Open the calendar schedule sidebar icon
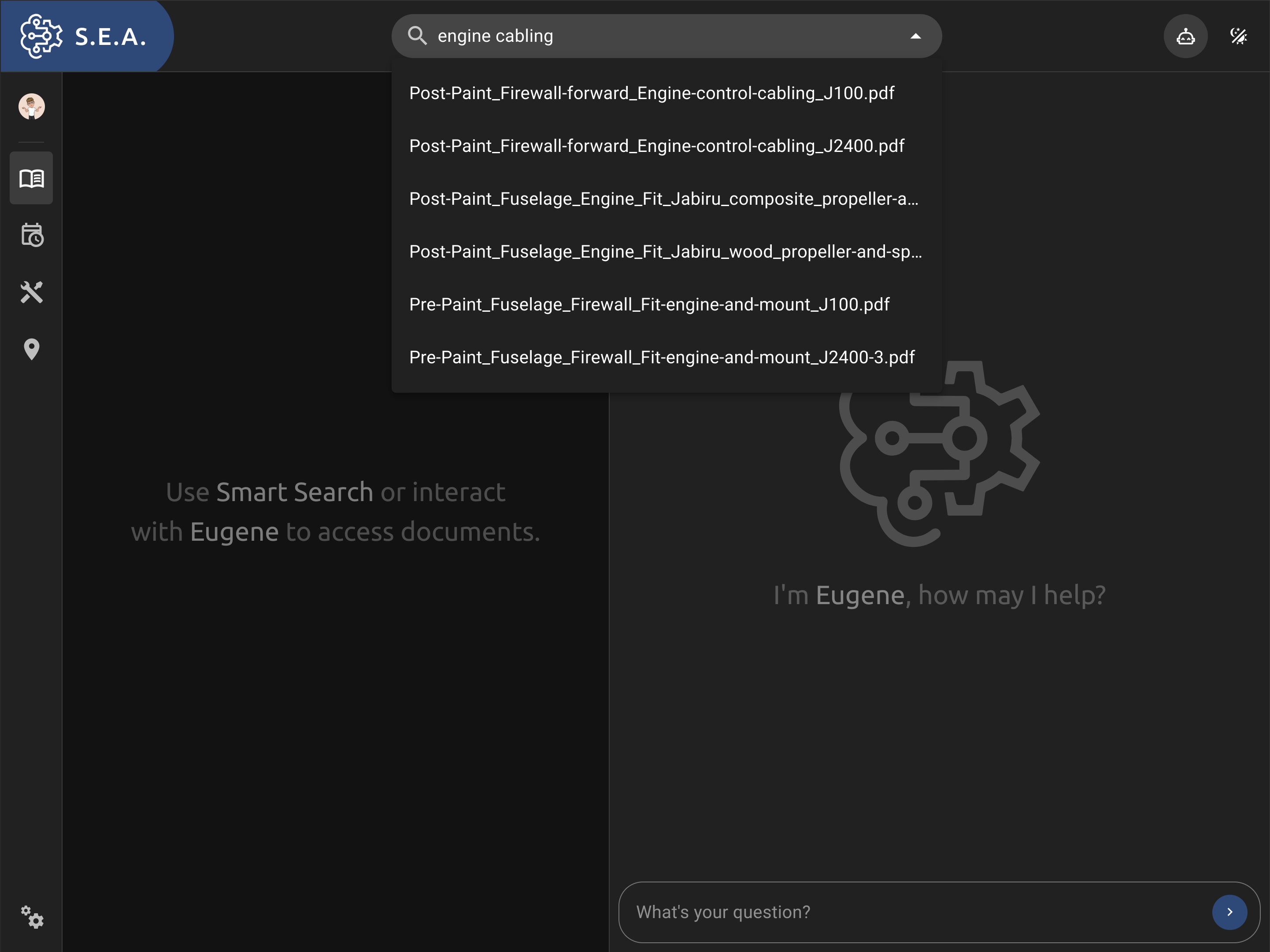The width and height of the screenshot is (1270, 952). point(32,235)
